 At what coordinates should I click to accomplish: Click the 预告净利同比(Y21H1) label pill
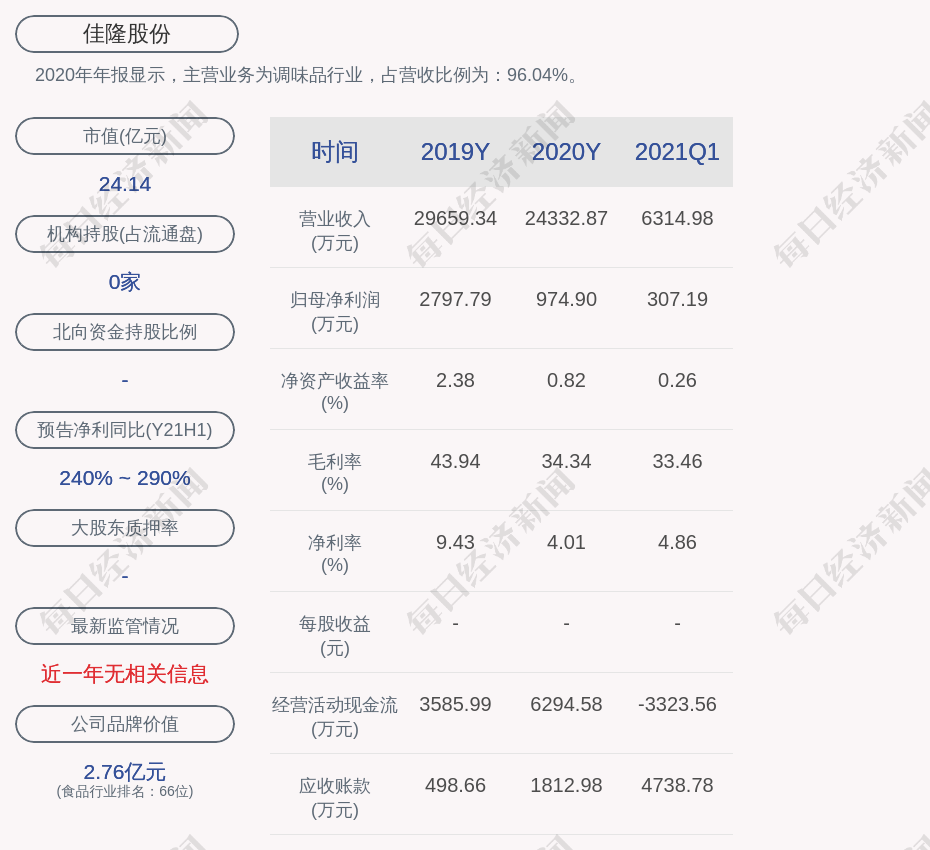pos(125,430)
